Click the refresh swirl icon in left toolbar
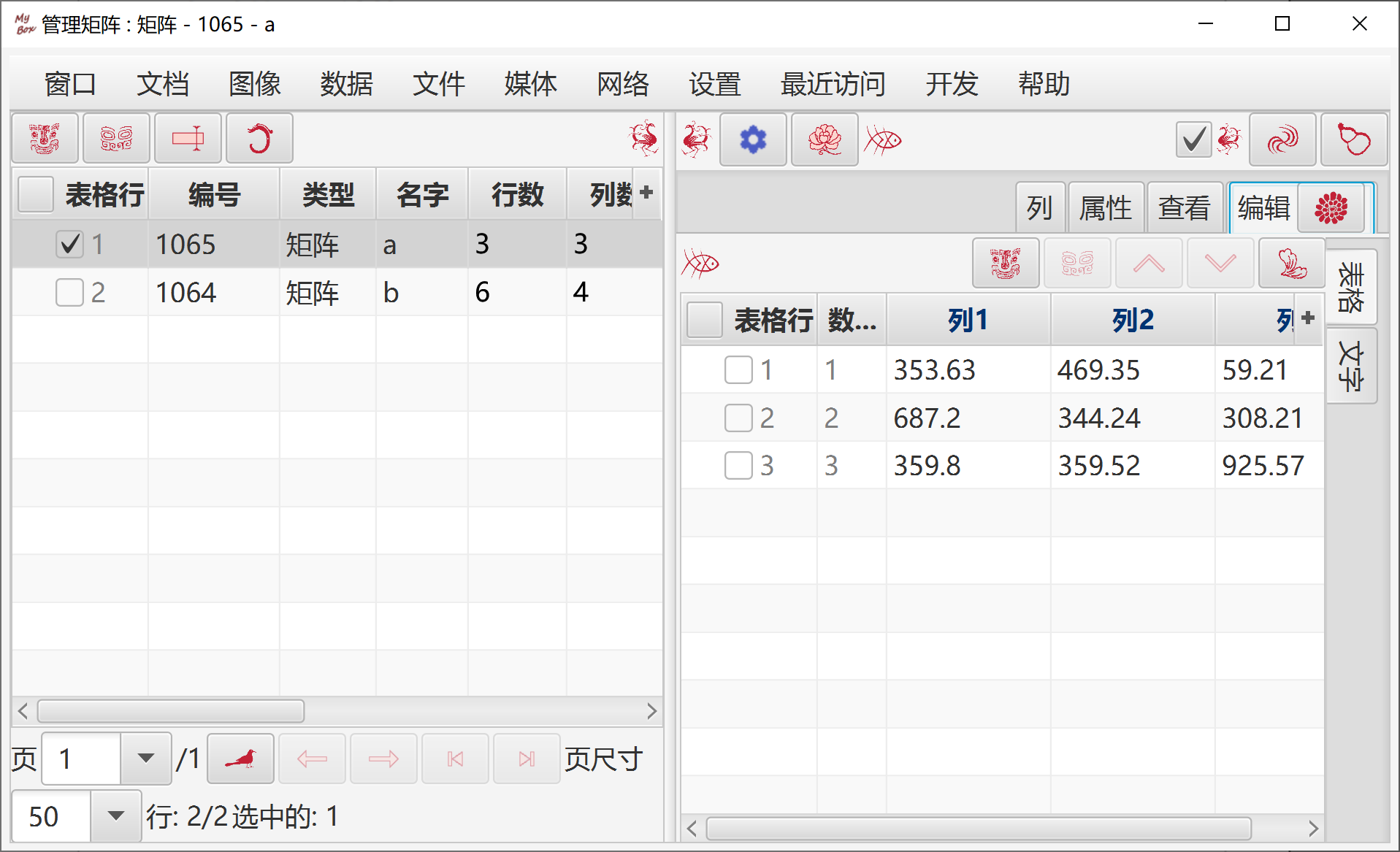1400x852 pixels. click(x=259, y=138)
